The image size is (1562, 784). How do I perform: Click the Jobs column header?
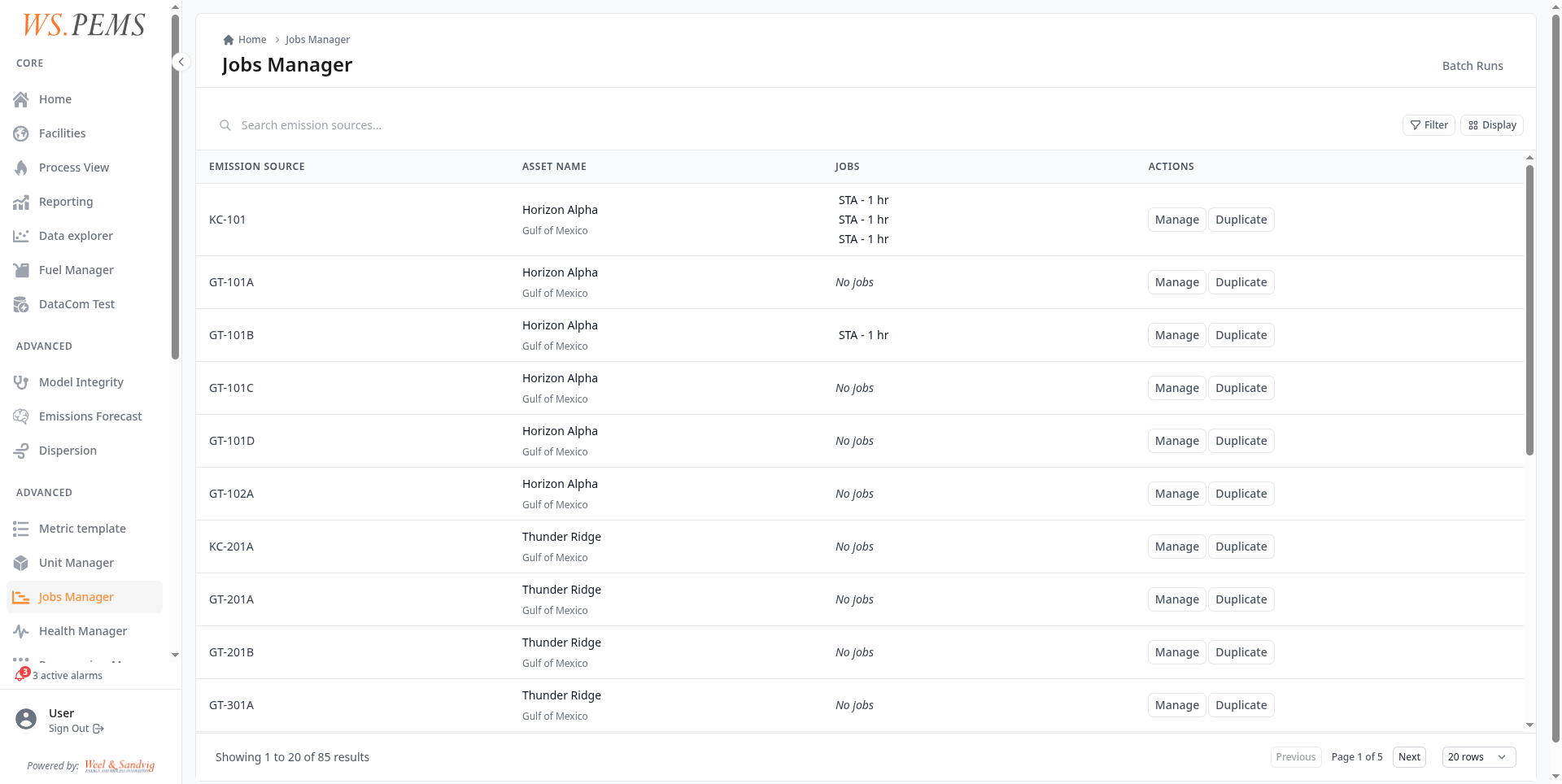pos(847,167)
